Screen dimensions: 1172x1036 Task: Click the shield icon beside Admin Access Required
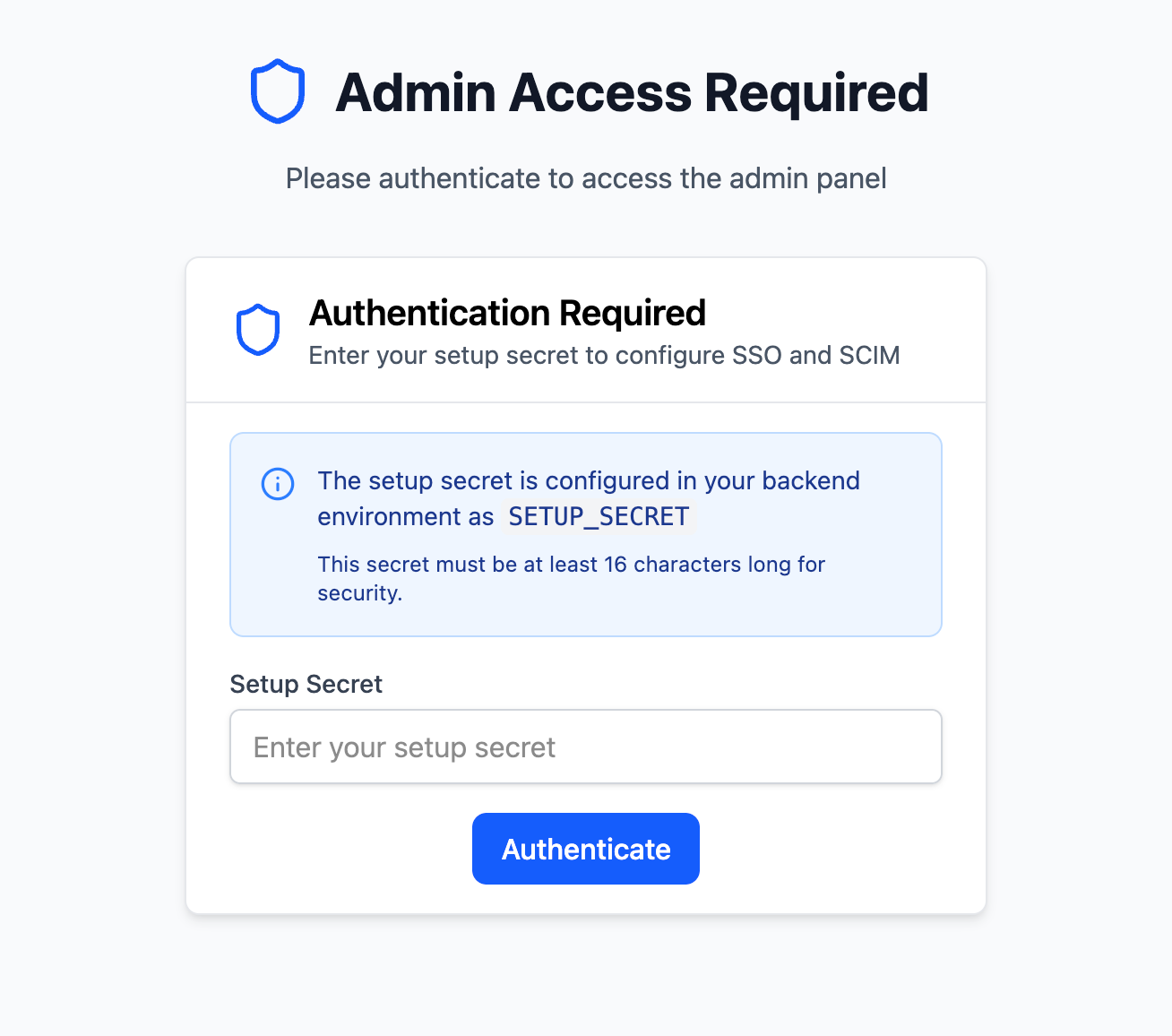coord(277,91)
